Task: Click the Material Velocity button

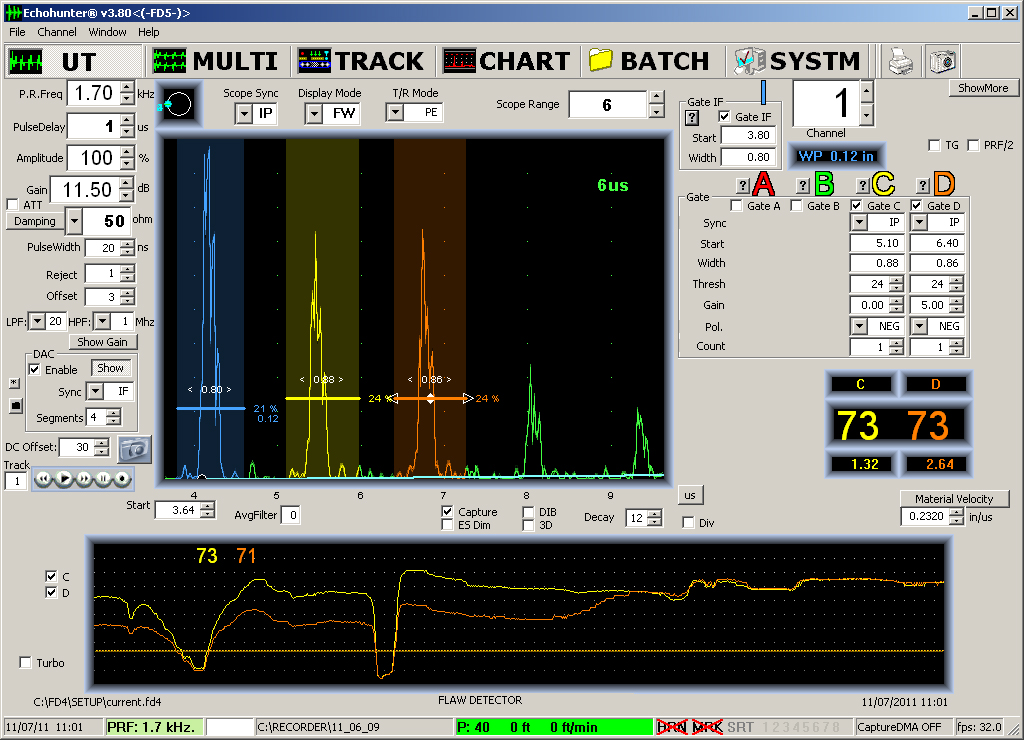Action: tap(954, 499)
